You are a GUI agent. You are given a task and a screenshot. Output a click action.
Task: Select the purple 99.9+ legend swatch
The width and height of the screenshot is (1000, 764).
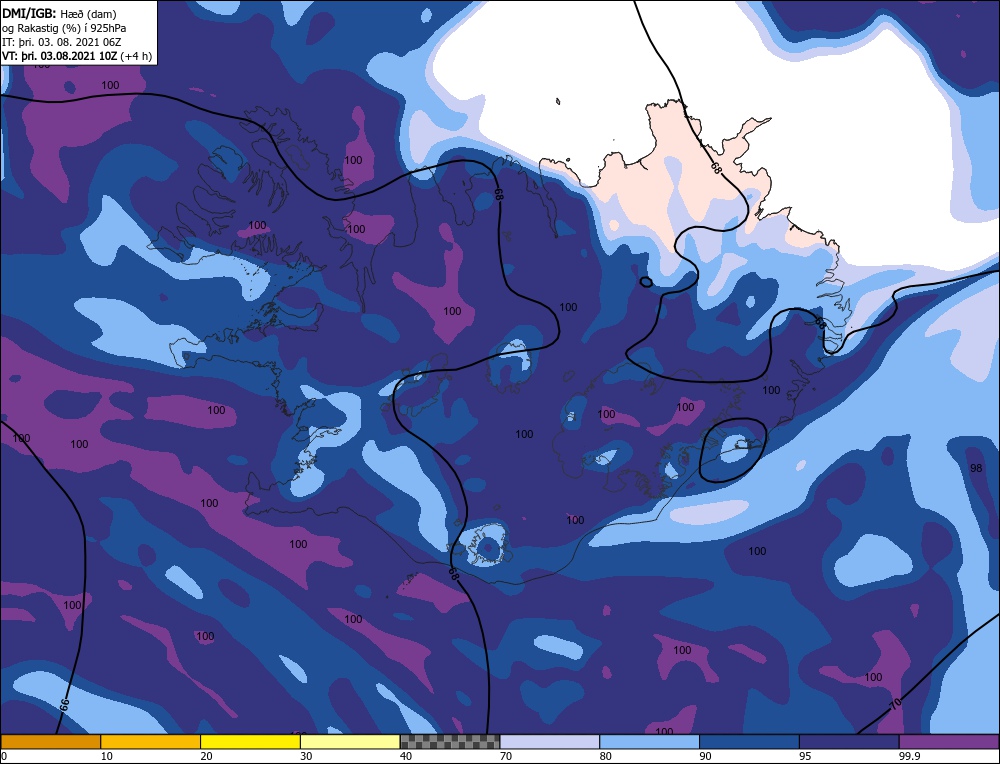(949, 741)
